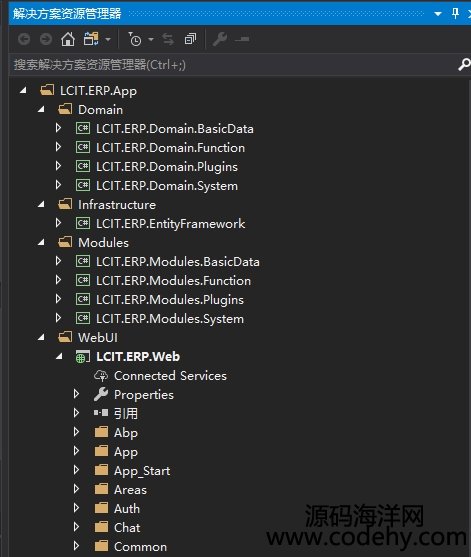Click the Back navigation arrow icon
The image size is (471, 557).
pos(24,39)
